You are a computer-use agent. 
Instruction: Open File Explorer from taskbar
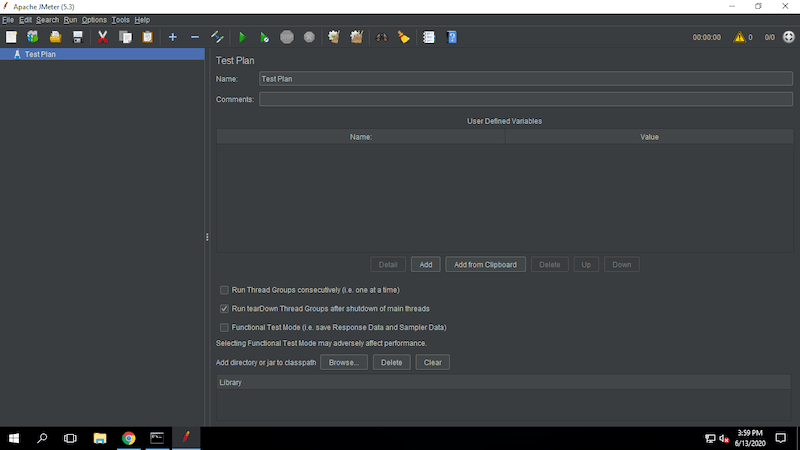point(100,438)
